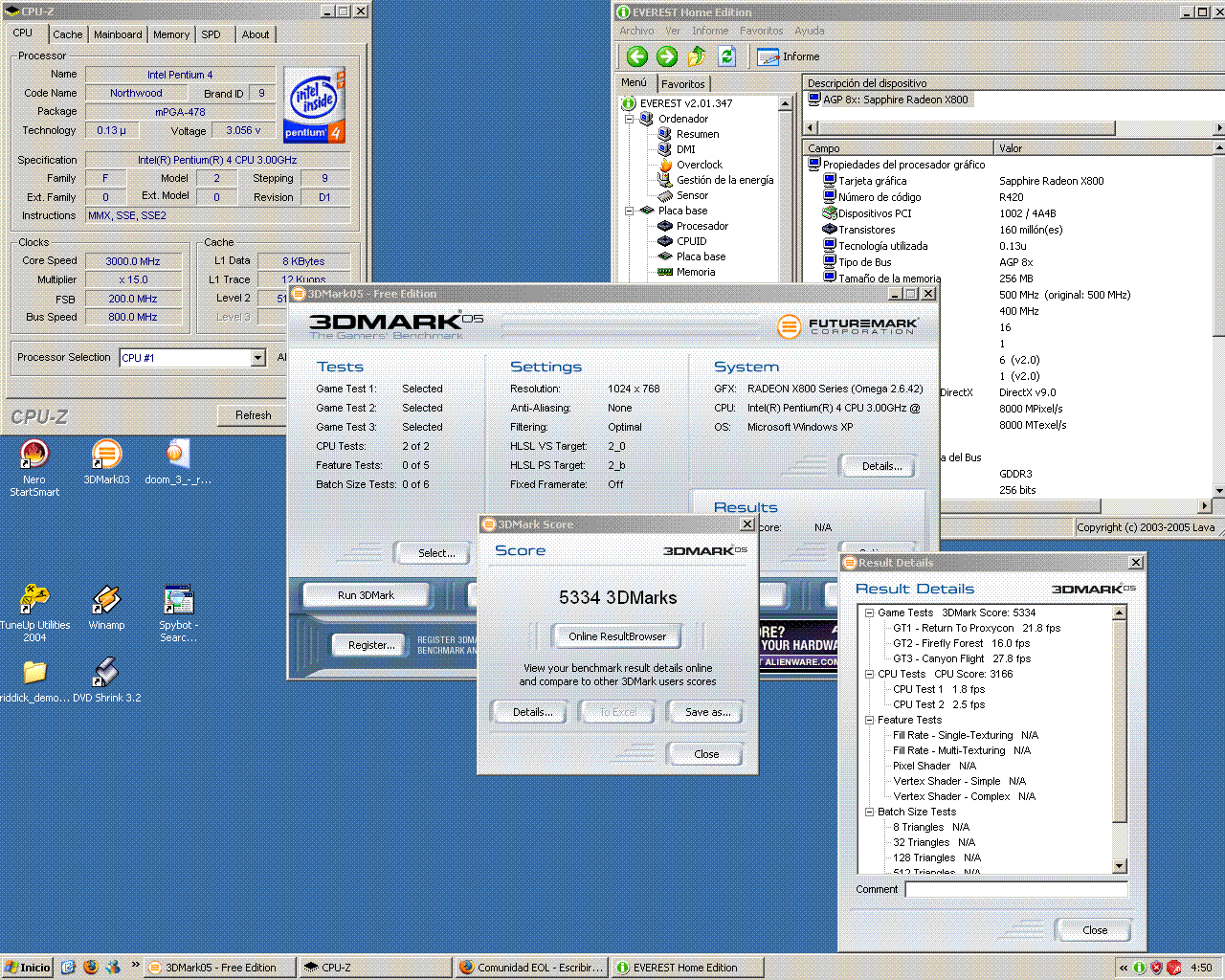Select the DVD Shrink 3.2 desktop icon
This screenshot has height=980, width=1225.
pos(106,673)
